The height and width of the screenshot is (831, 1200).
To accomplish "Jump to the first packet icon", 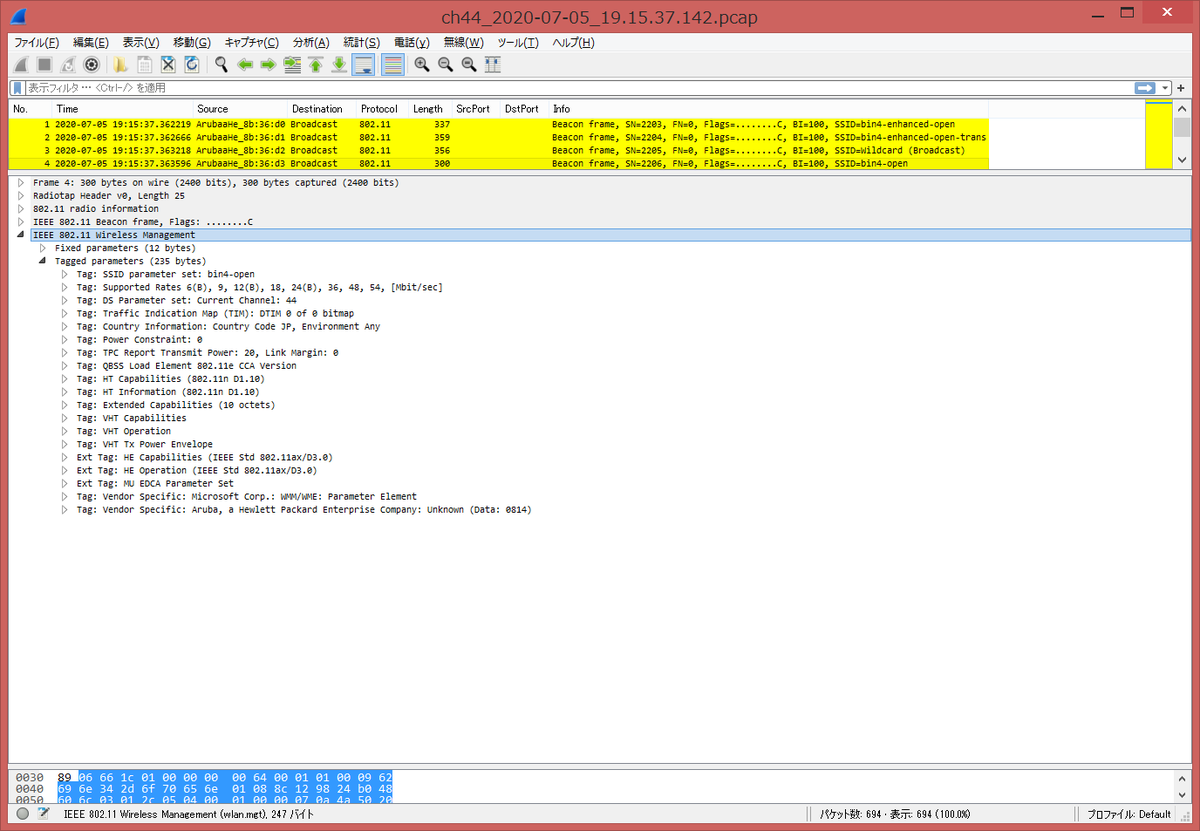I will [316, 65].
